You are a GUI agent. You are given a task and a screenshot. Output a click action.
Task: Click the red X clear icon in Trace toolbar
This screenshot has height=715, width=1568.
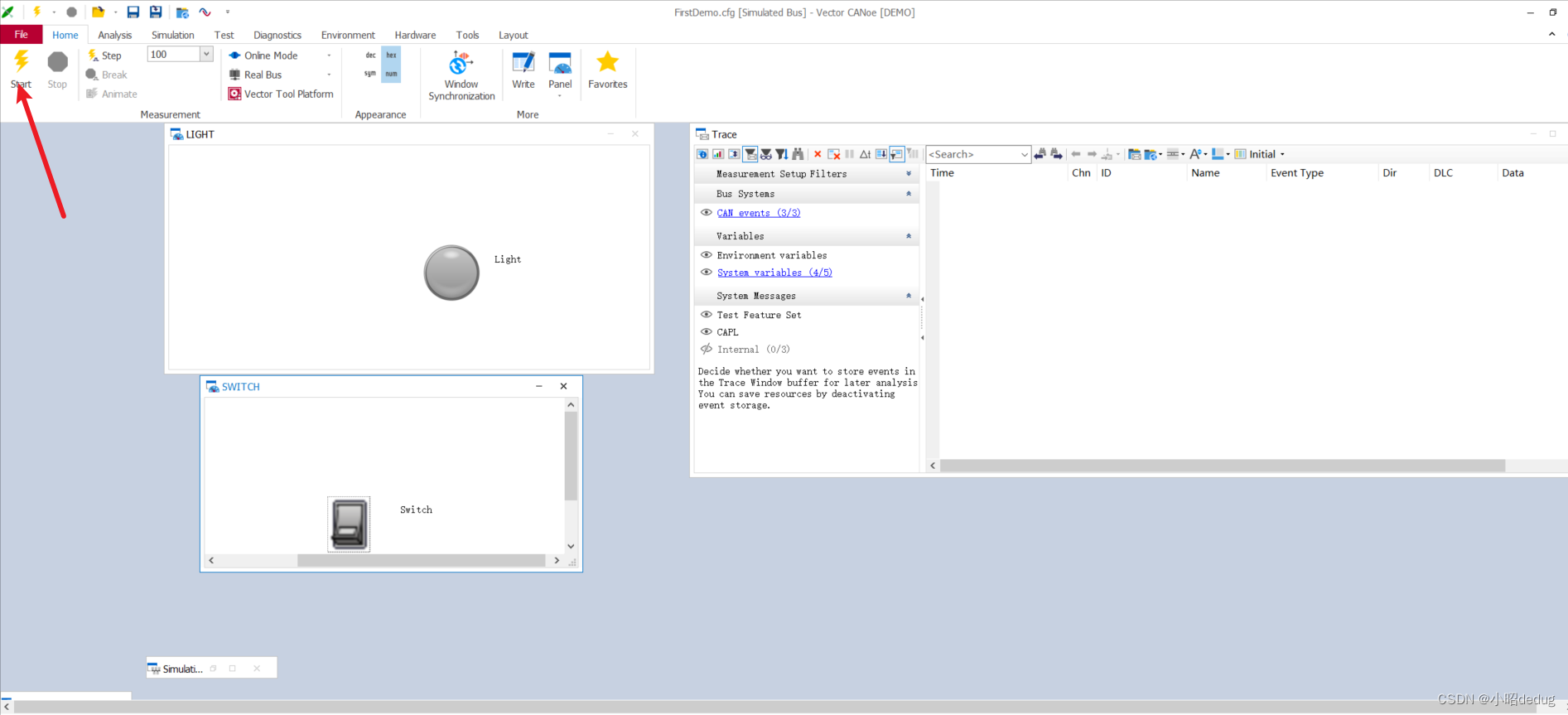tap(818, 154)
